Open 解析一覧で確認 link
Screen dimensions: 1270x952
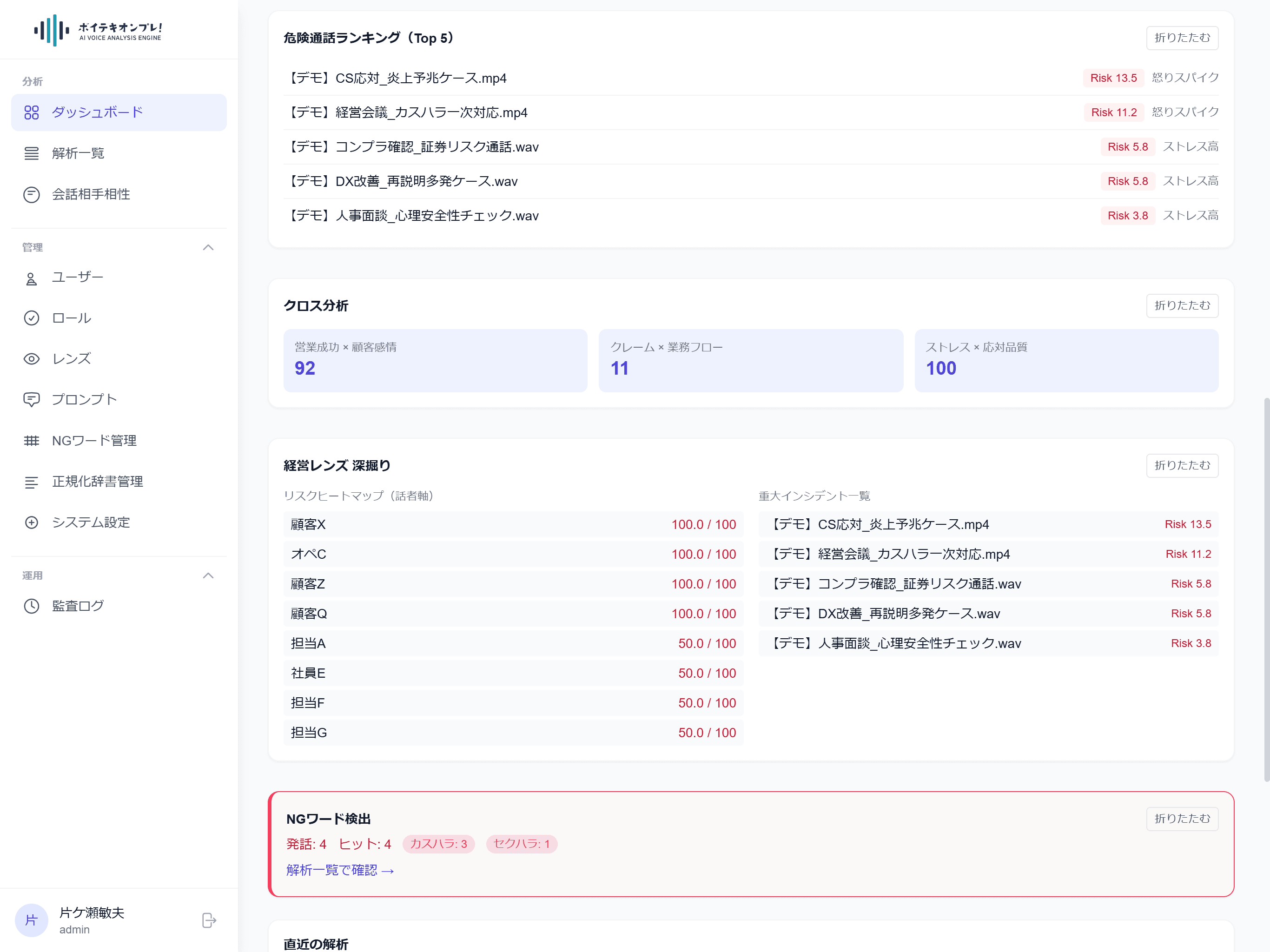point(340,870)
